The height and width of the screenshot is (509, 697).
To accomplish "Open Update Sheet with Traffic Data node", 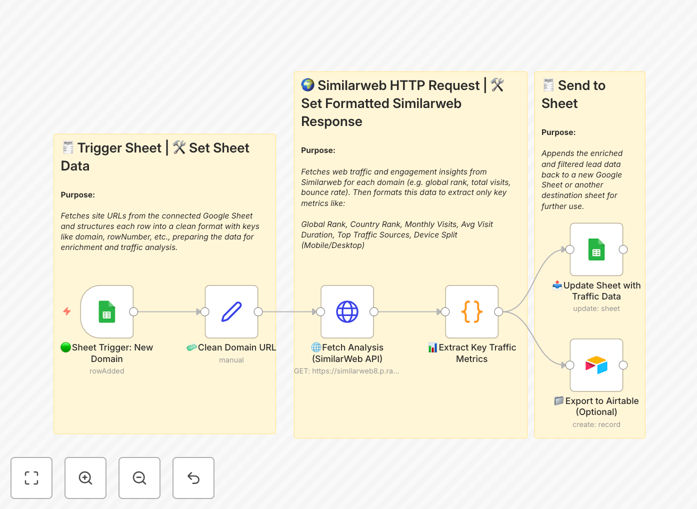I will [x=596, y=249].
